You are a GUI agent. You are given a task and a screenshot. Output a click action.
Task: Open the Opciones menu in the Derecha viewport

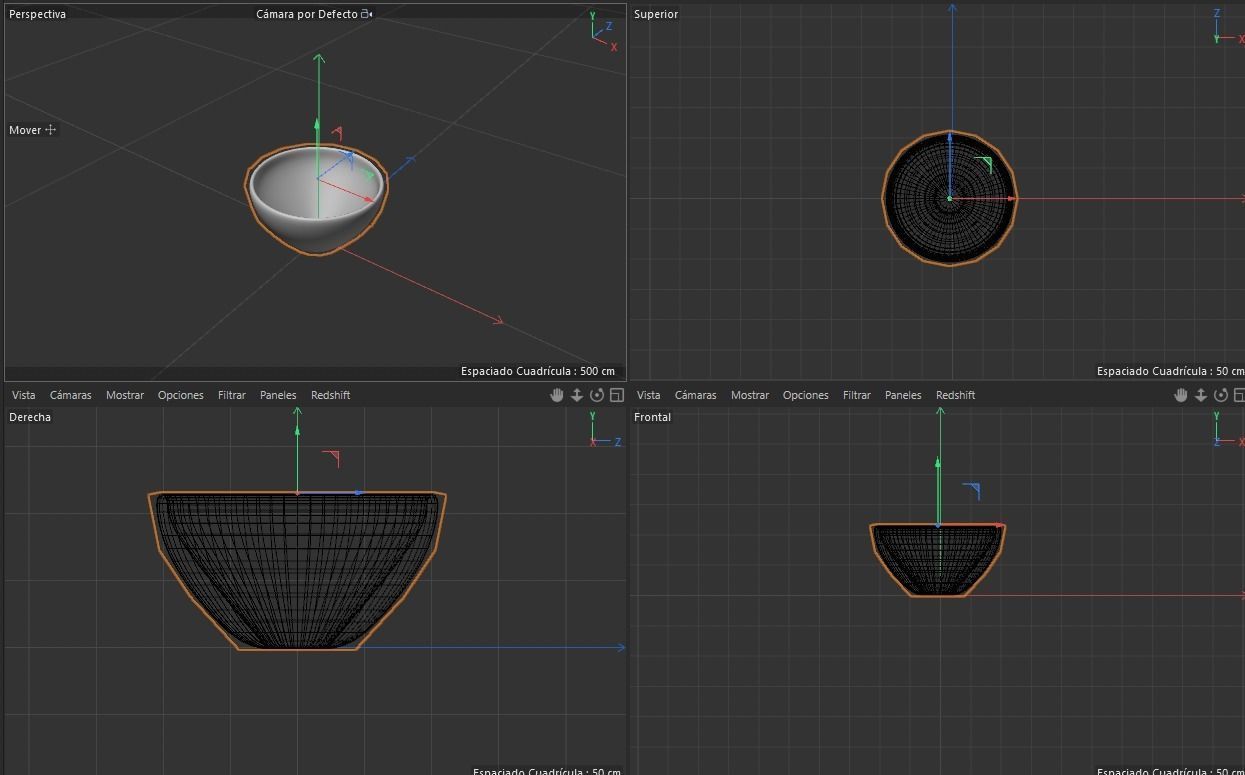pos(180,395)
